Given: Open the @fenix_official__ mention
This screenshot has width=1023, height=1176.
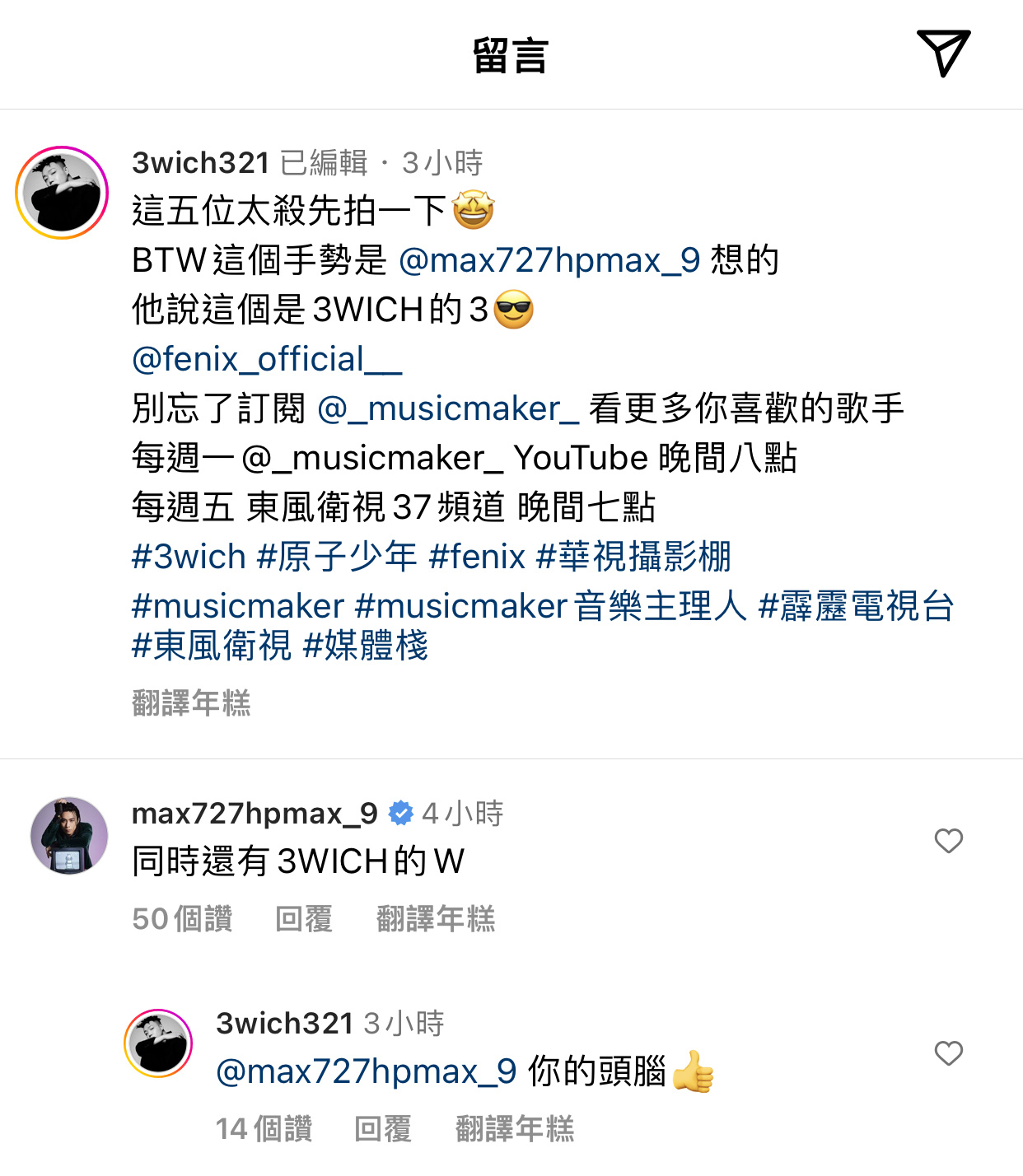Looking at the screenshot, I should [267, 359].
